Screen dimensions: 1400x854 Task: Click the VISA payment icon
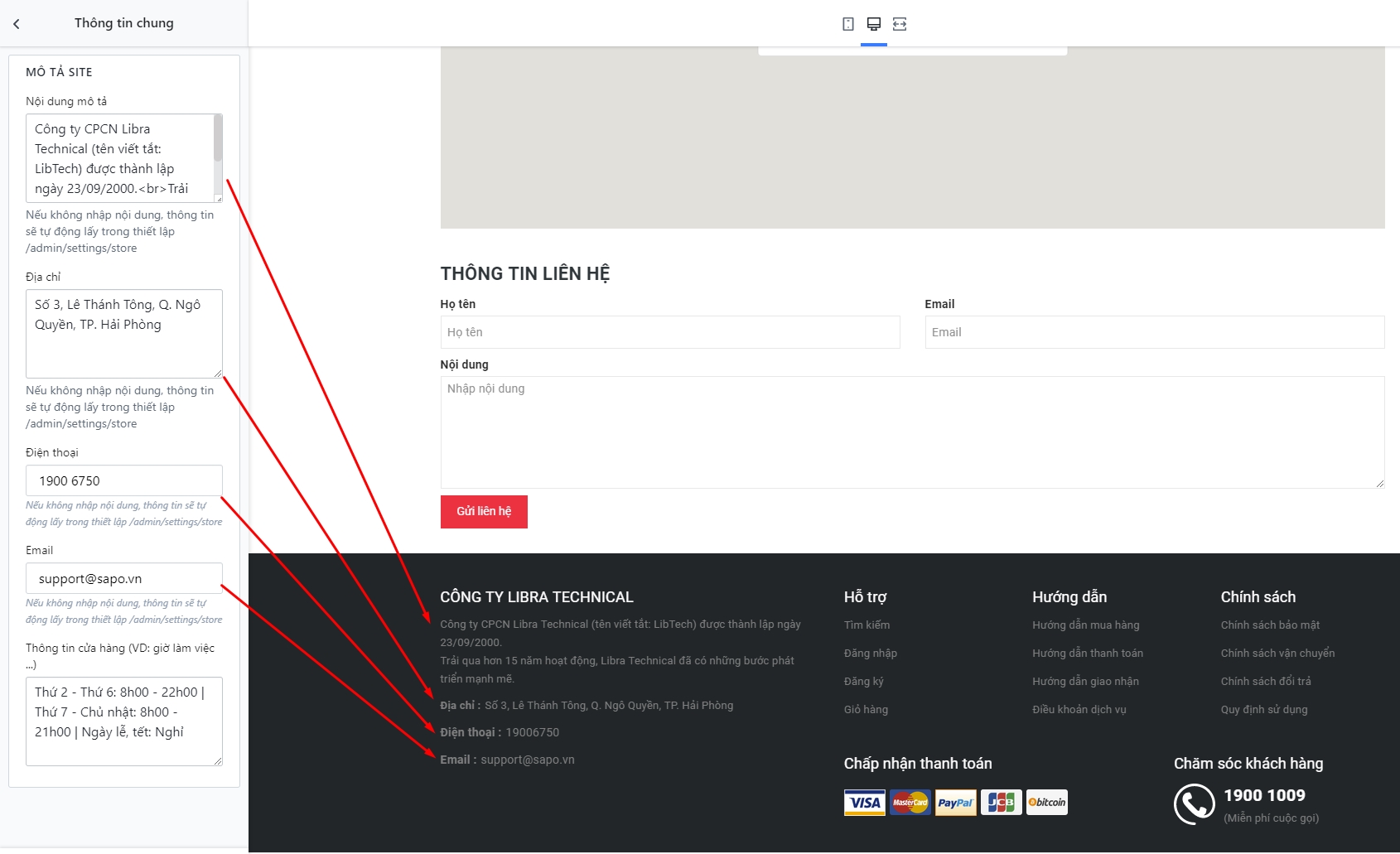[865, 803]
